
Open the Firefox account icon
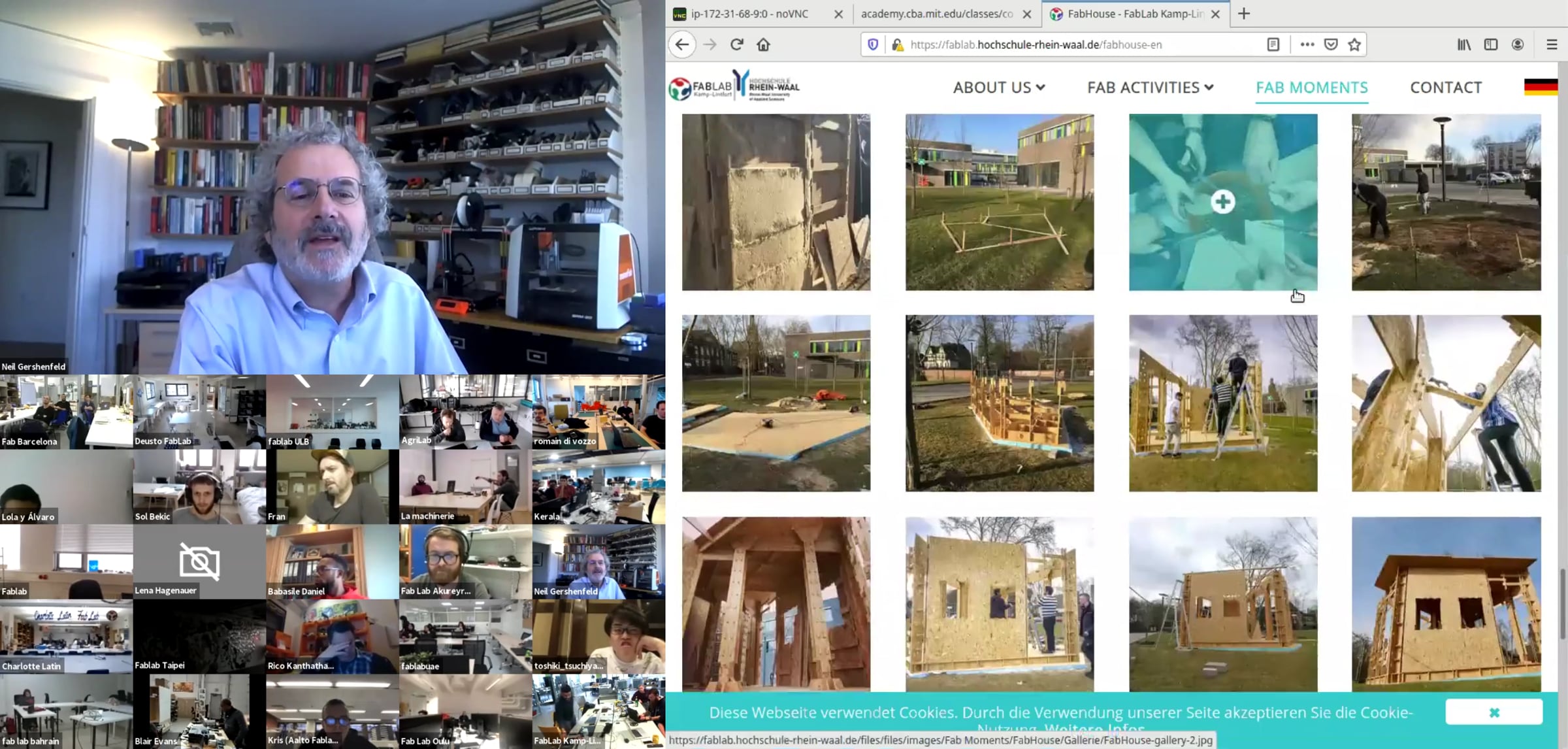[x=1518, y=44]
